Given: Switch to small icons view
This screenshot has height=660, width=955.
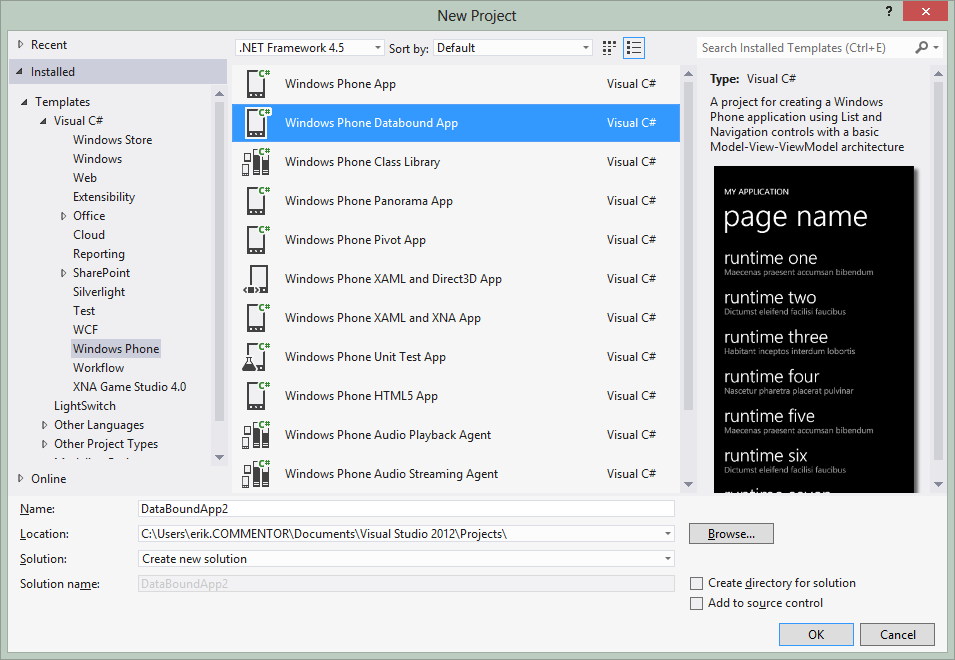Looking at the screenshot, I should [610, 48].
